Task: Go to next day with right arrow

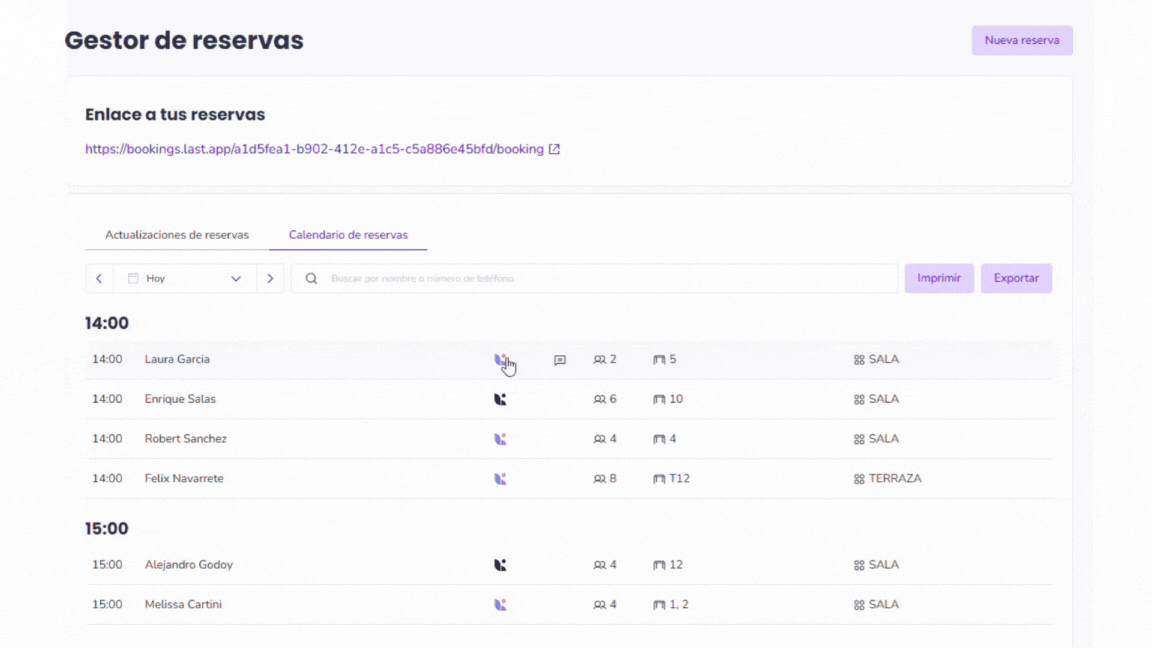Action: [270, 279]
